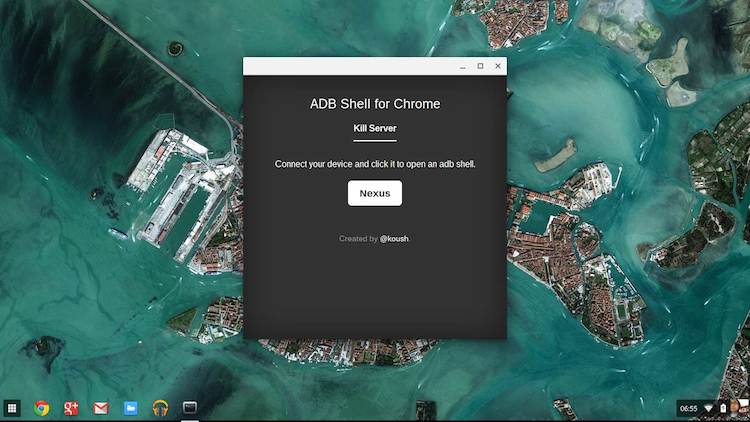Open the @koush creator link
The height and width of the screenshot is (422, 750).
pos(394,239)
